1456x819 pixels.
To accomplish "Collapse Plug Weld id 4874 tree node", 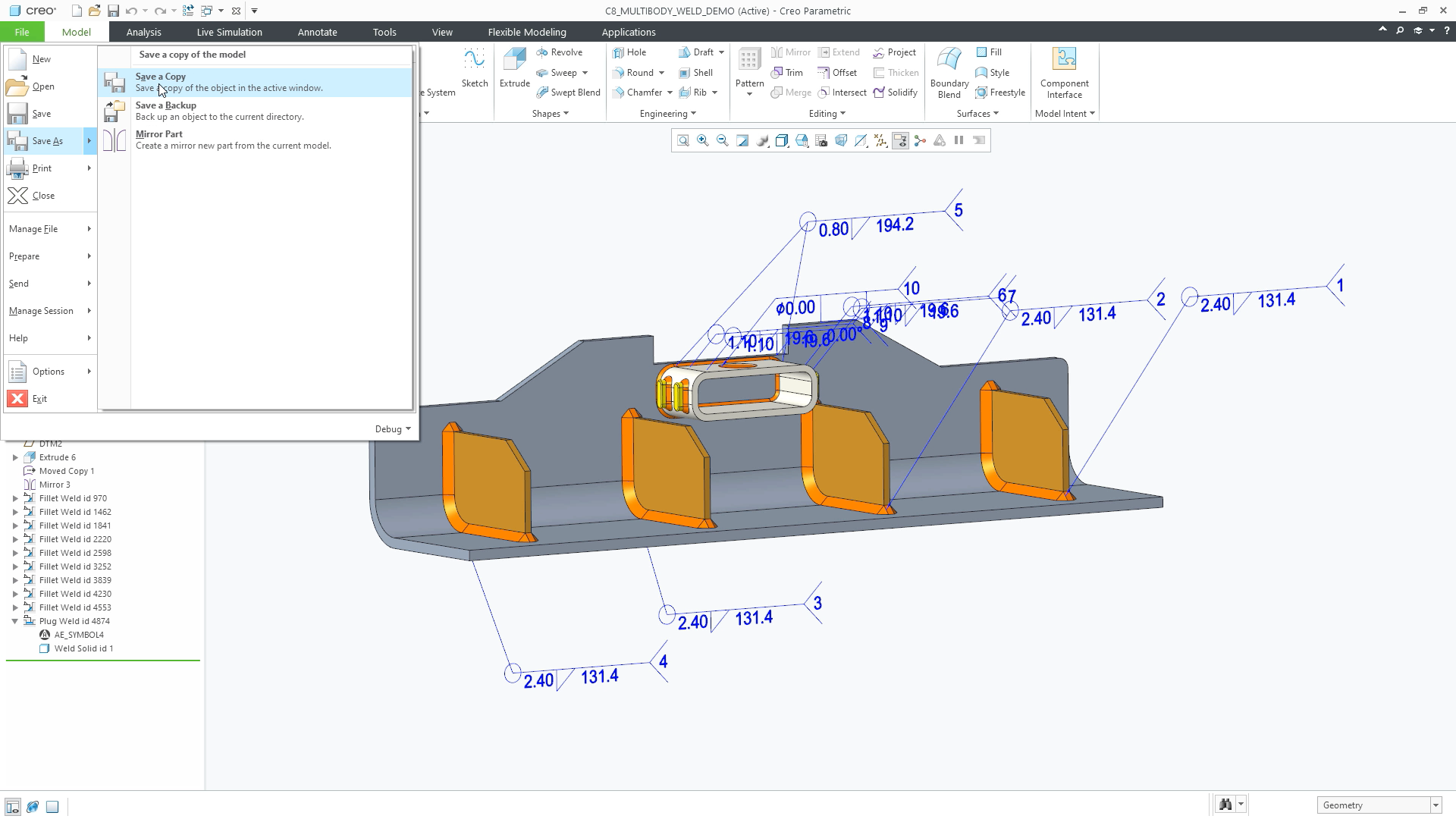I will click(x=15, y=621).
